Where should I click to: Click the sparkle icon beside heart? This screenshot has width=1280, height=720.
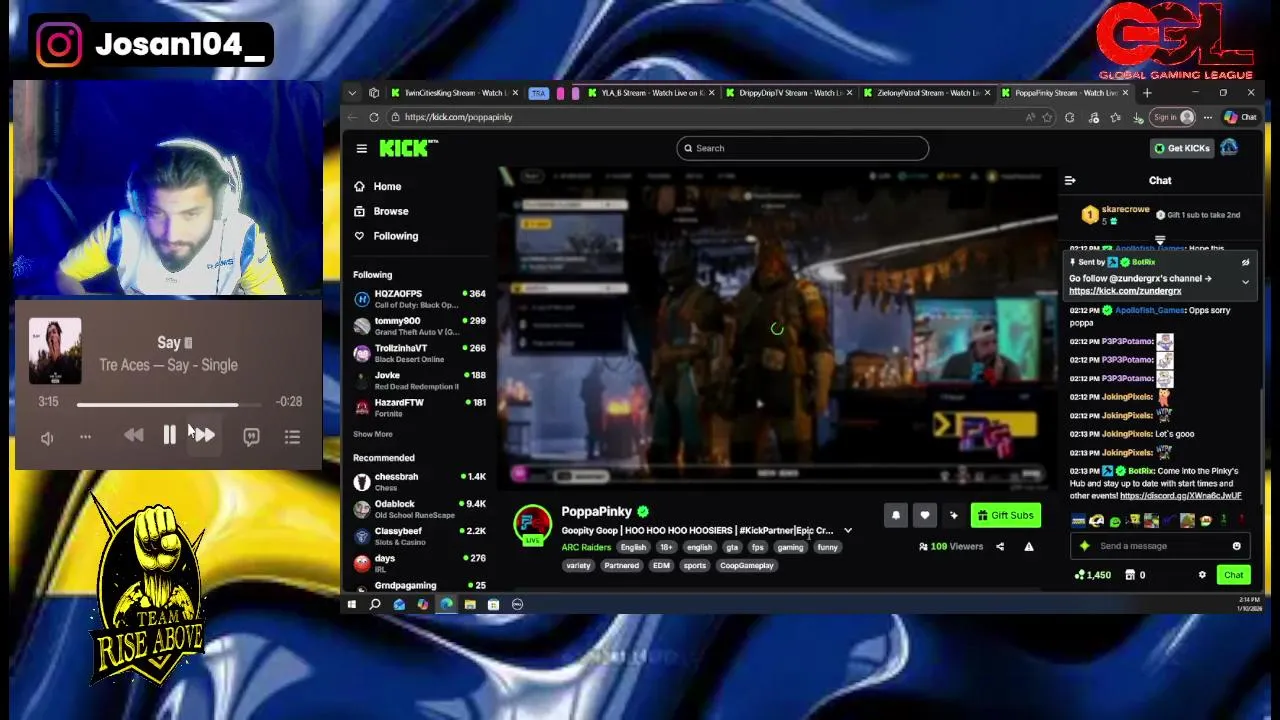(x=954, y=516)
